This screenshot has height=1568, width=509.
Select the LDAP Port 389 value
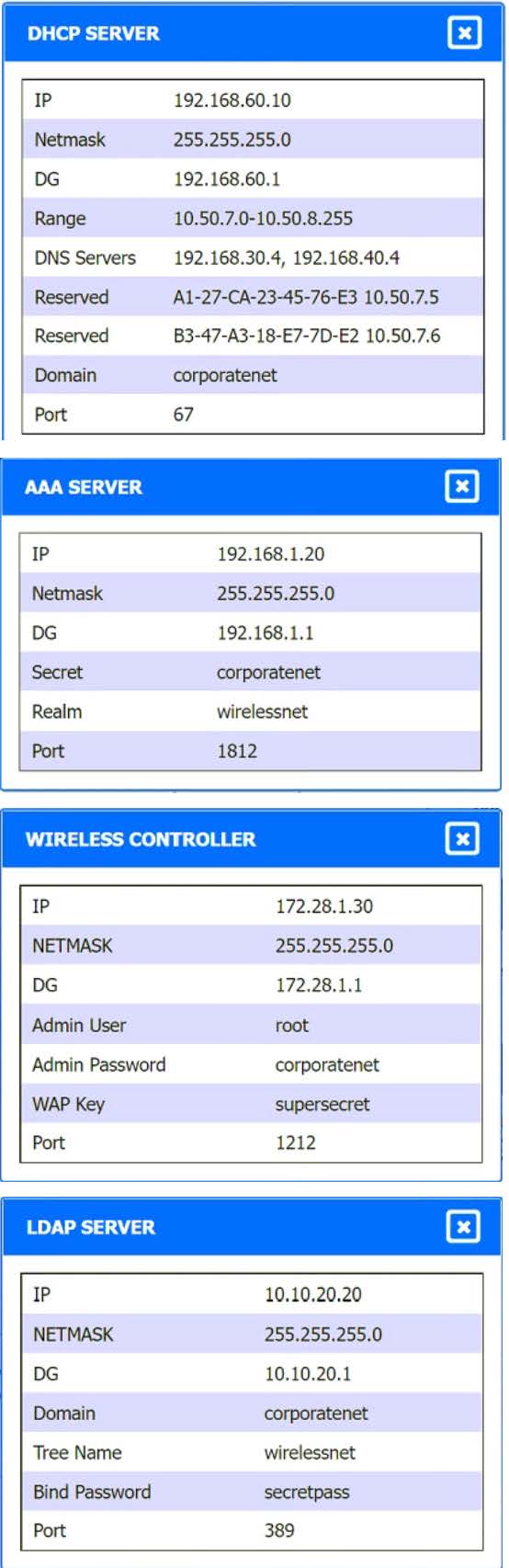279,1531
